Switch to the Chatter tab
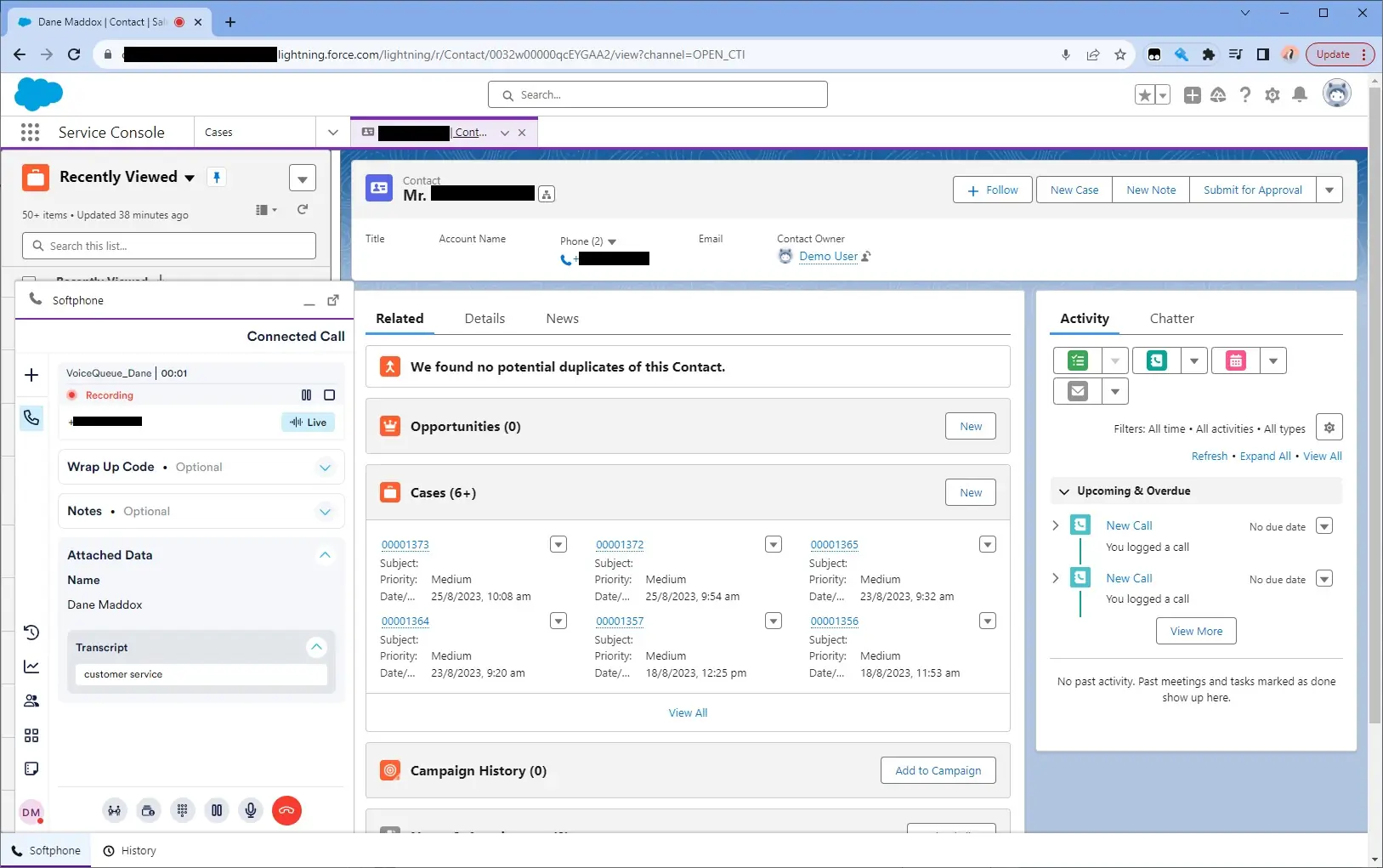 (1171, 319)
